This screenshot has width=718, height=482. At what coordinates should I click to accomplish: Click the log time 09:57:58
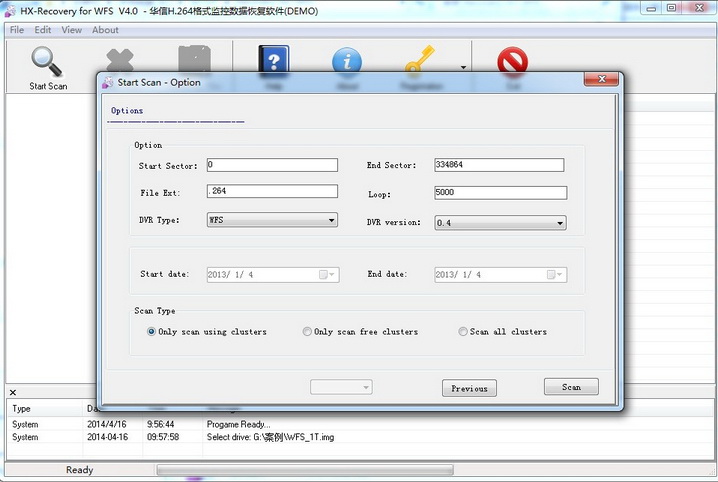point(163,437)
